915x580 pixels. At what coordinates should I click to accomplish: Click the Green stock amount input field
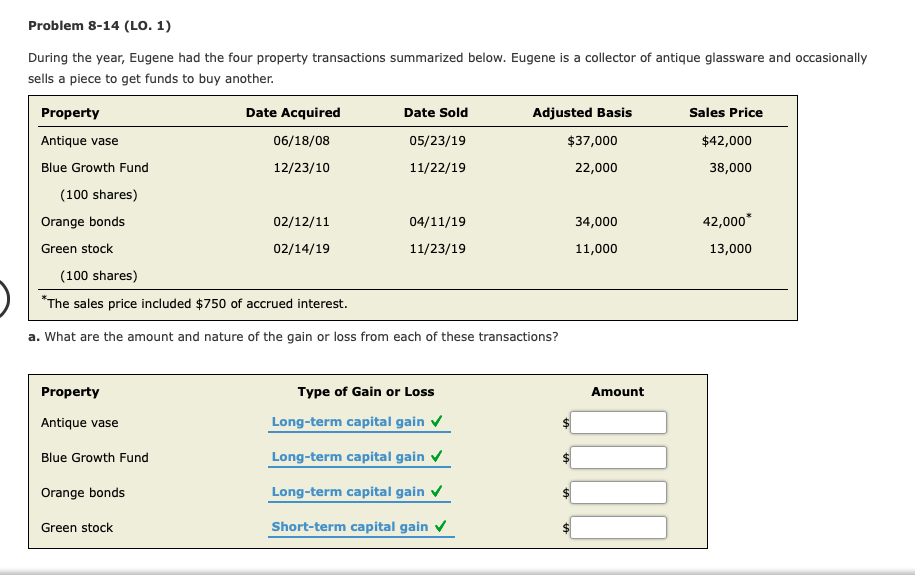pyautogui.click(x=618, y=527)
